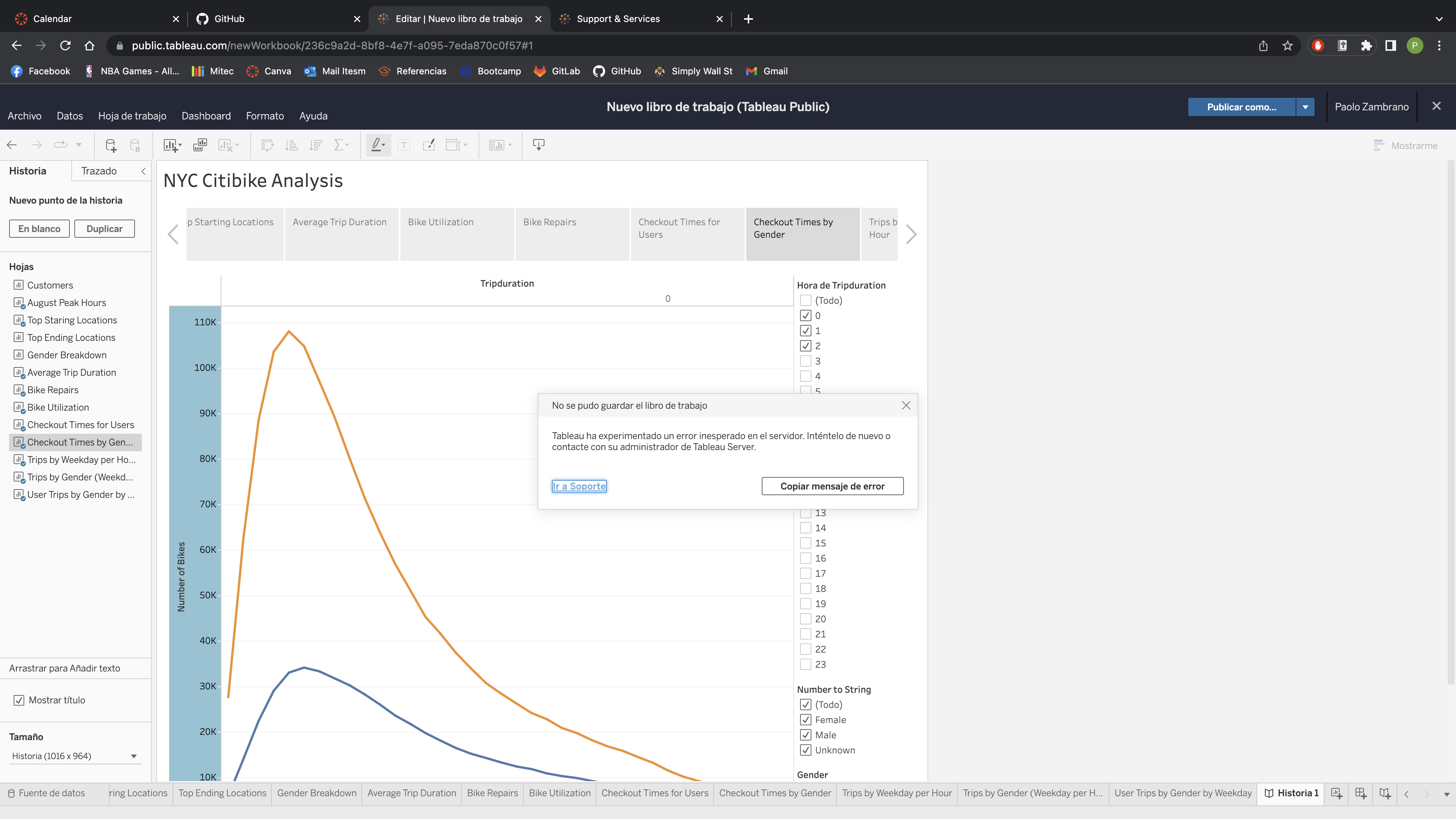
Task: Open the Tamaño Historia size dropdown
Action: tap(74, 756)
